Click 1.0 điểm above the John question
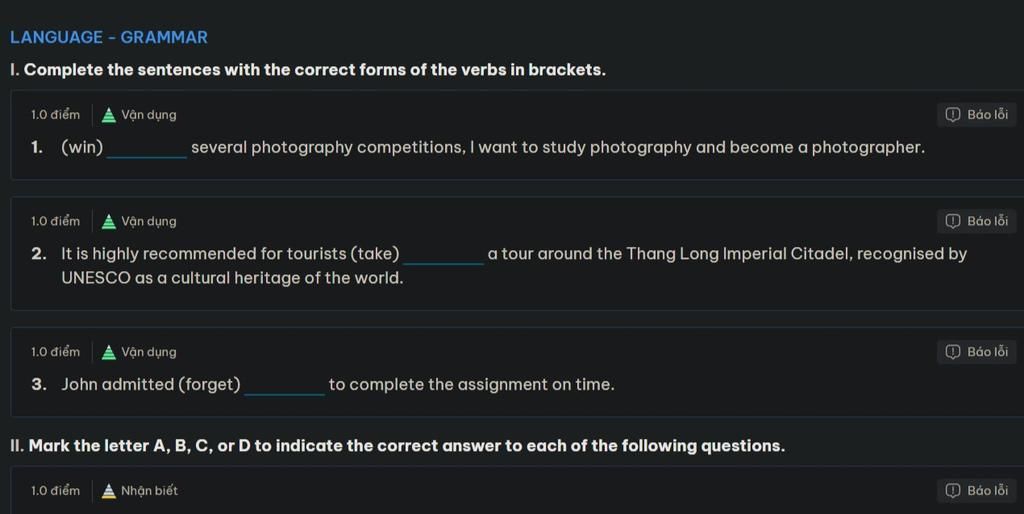The image size is (1024, 514). coord(55,352)
